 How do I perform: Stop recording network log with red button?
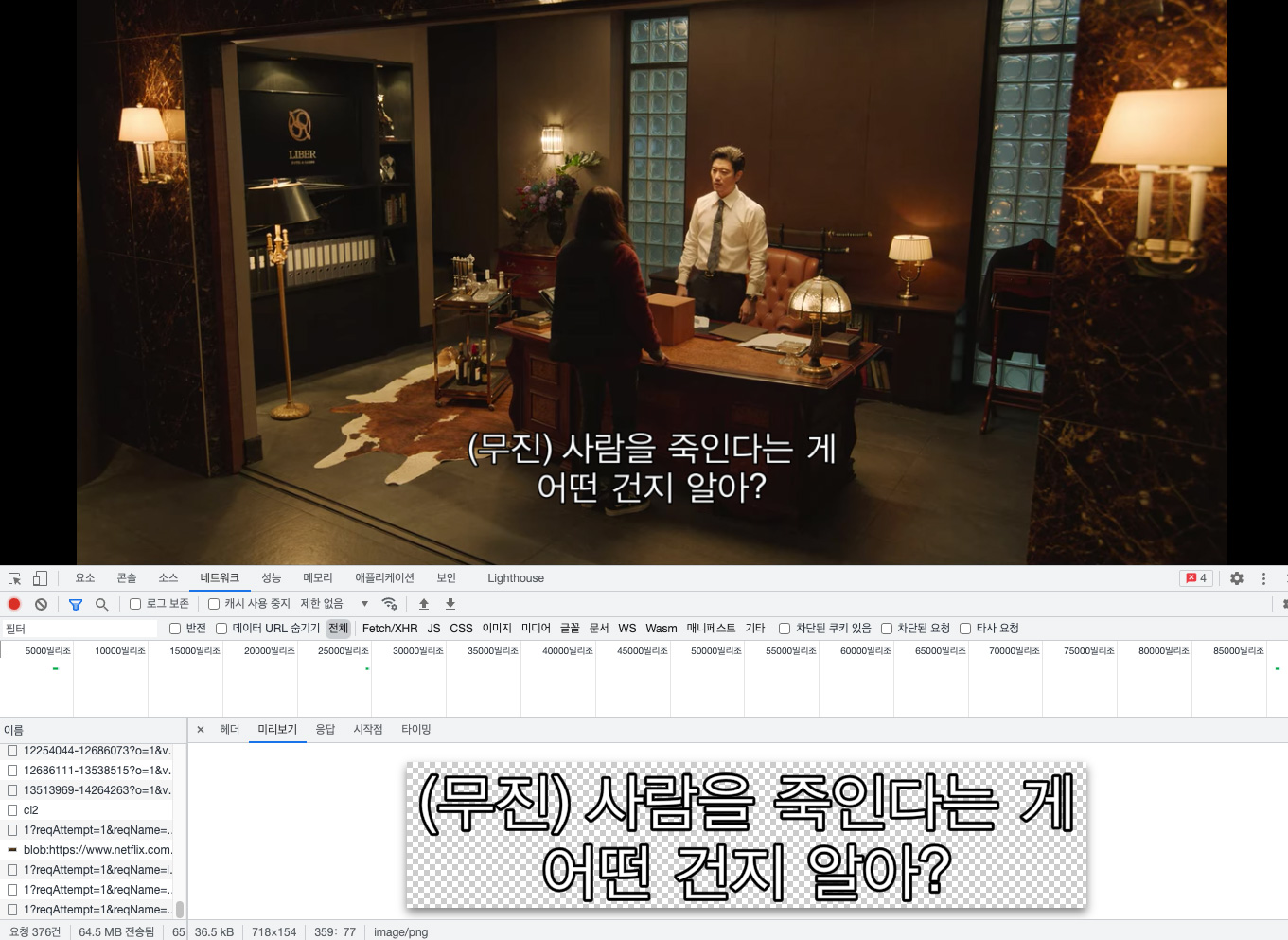point(14,604)
